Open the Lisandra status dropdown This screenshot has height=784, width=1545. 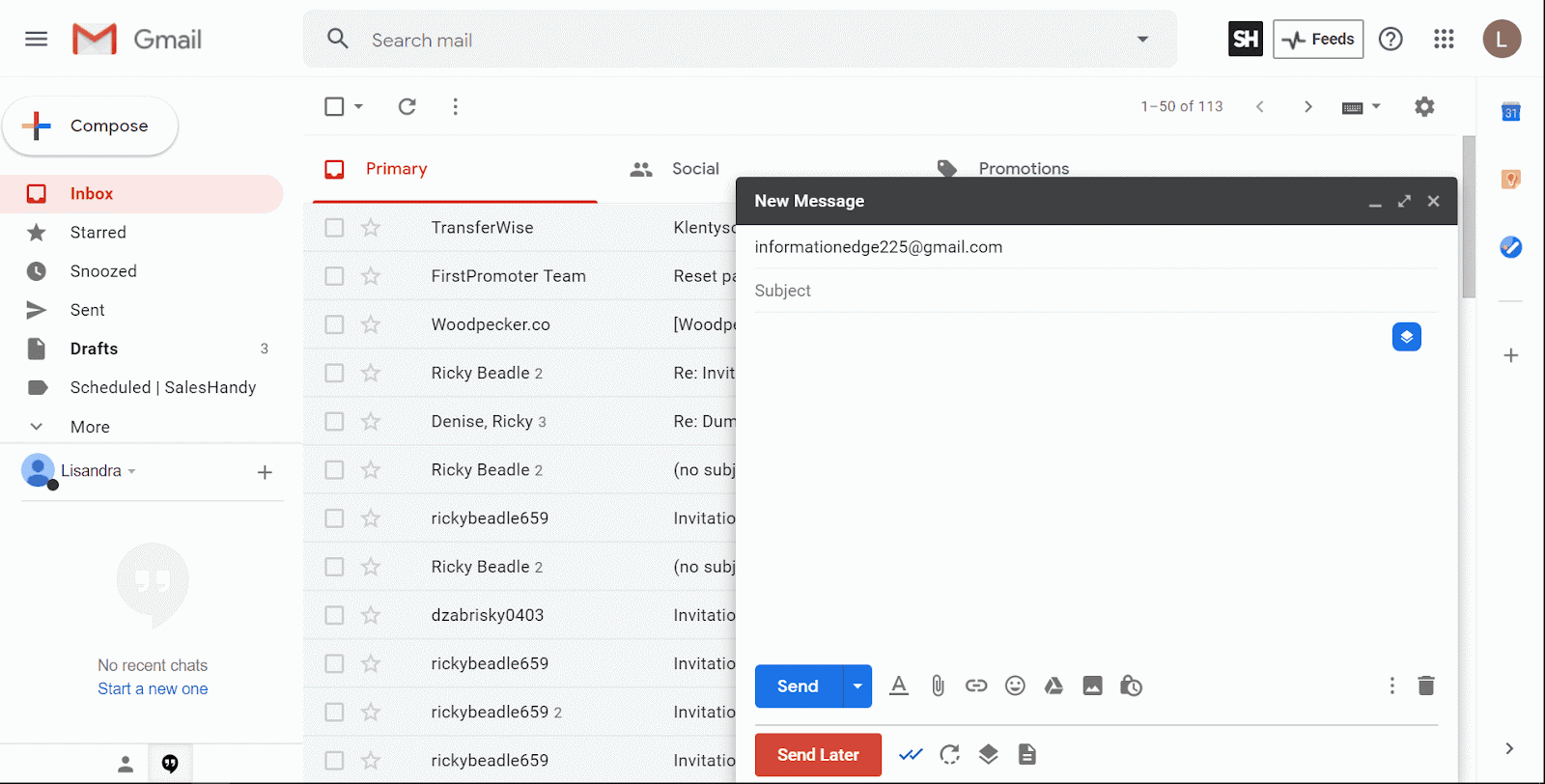[131, 471]
